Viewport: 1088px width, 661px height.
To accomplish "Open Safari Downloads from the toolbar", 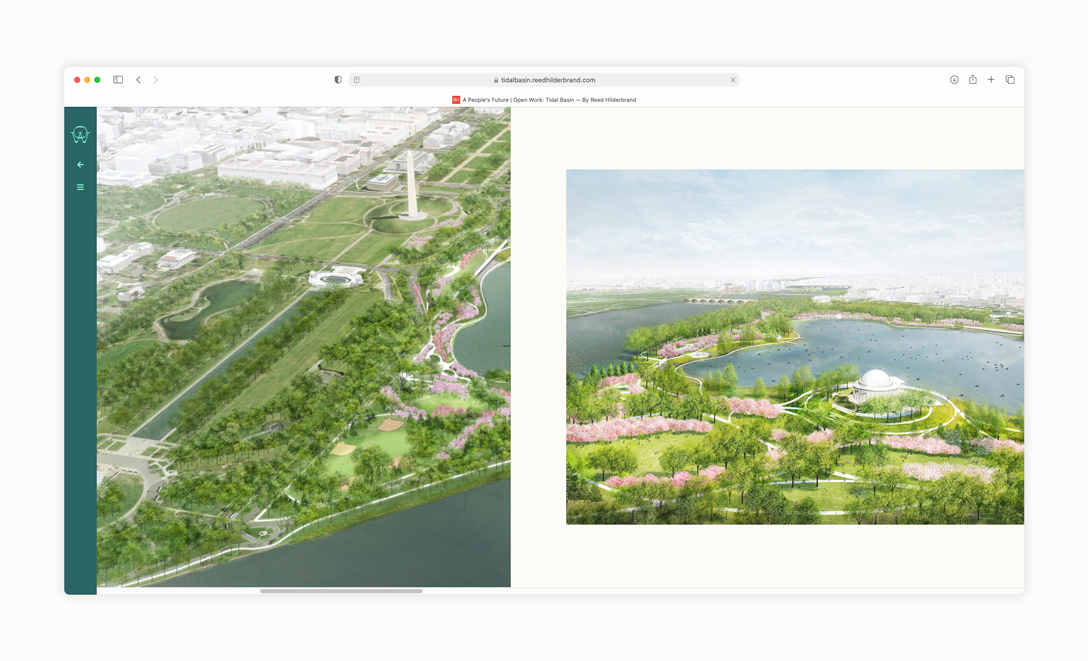I will (954, 79).
